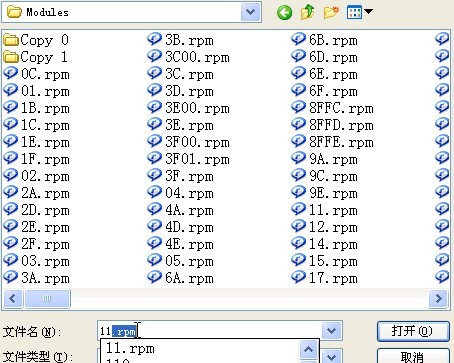Select the 04.rpm file icon
The image size is (454, 363).
(155, 192)
